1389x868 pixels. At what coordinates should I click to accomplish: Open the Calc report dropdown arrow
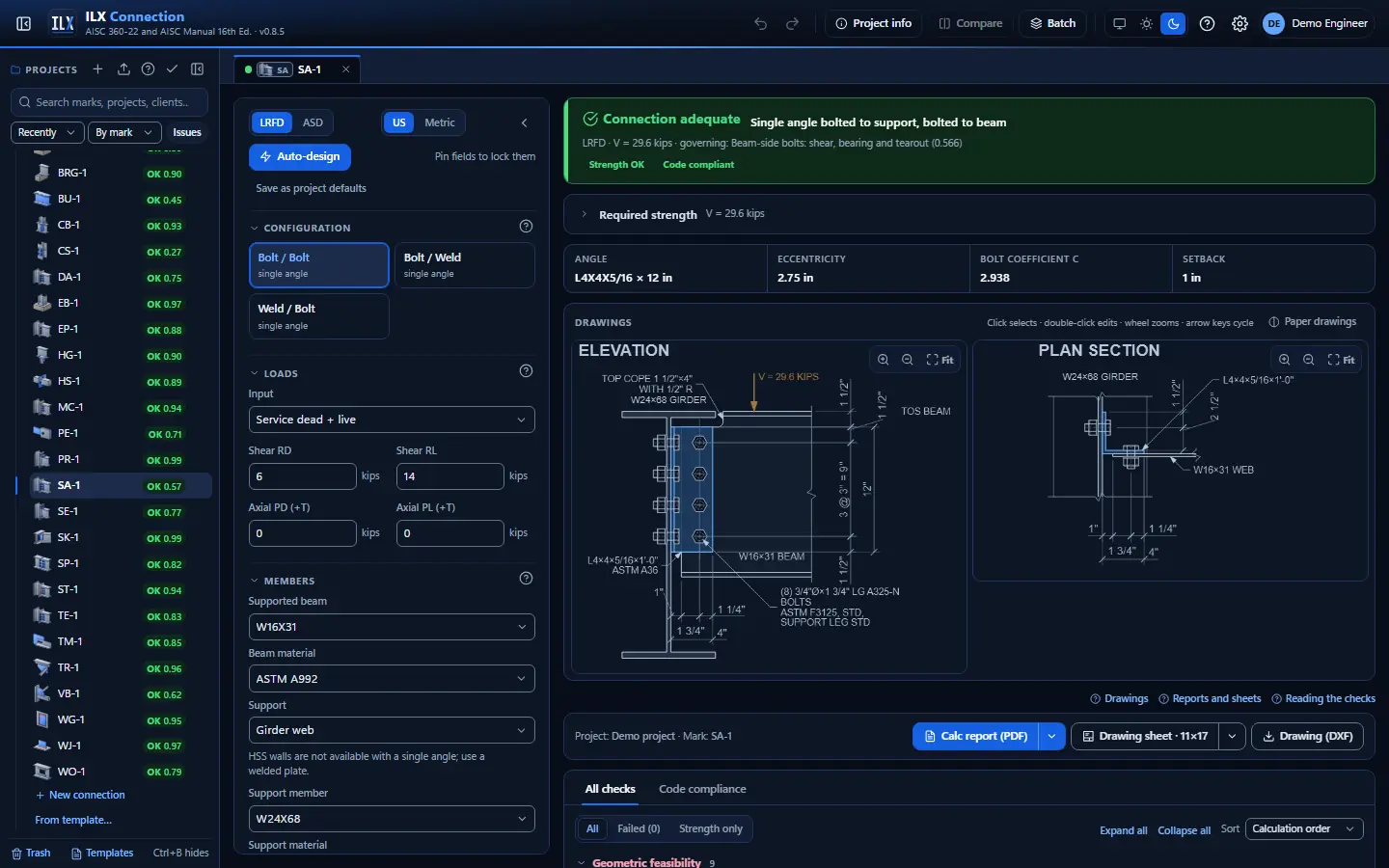tap(1051, 736)
